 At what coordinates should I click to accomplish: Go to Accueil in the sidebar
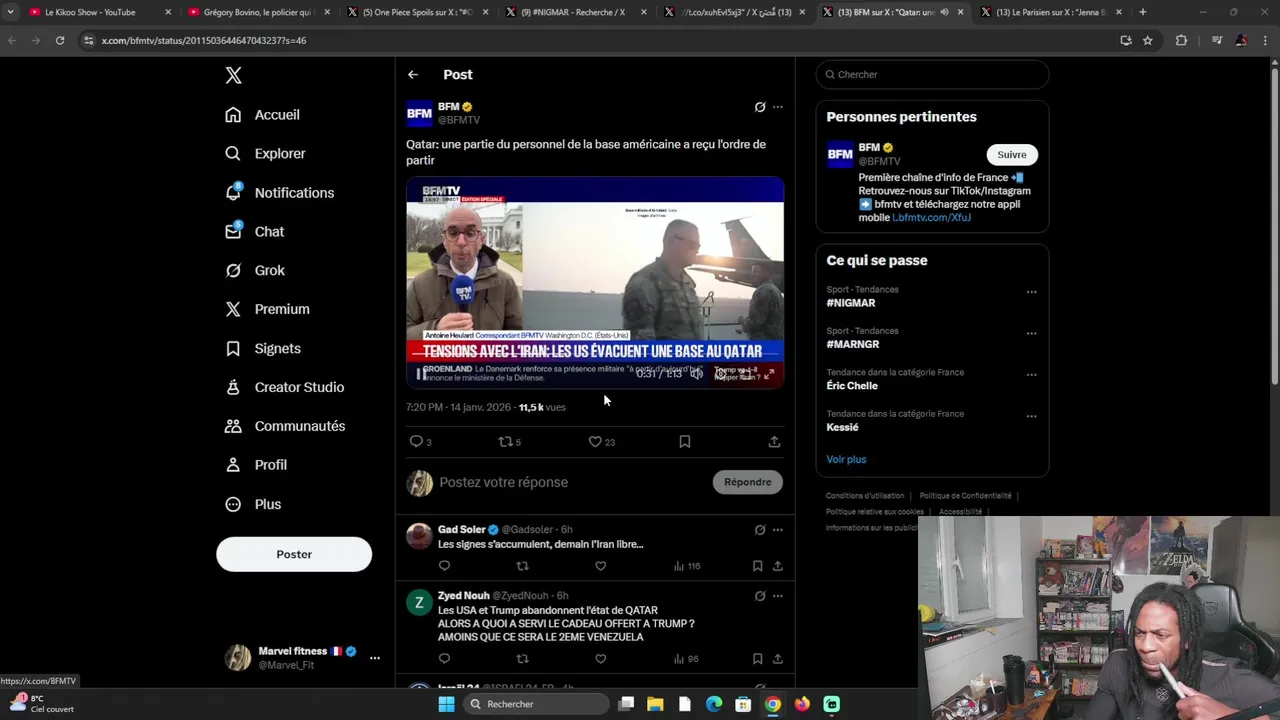click(x=263, y=115)
